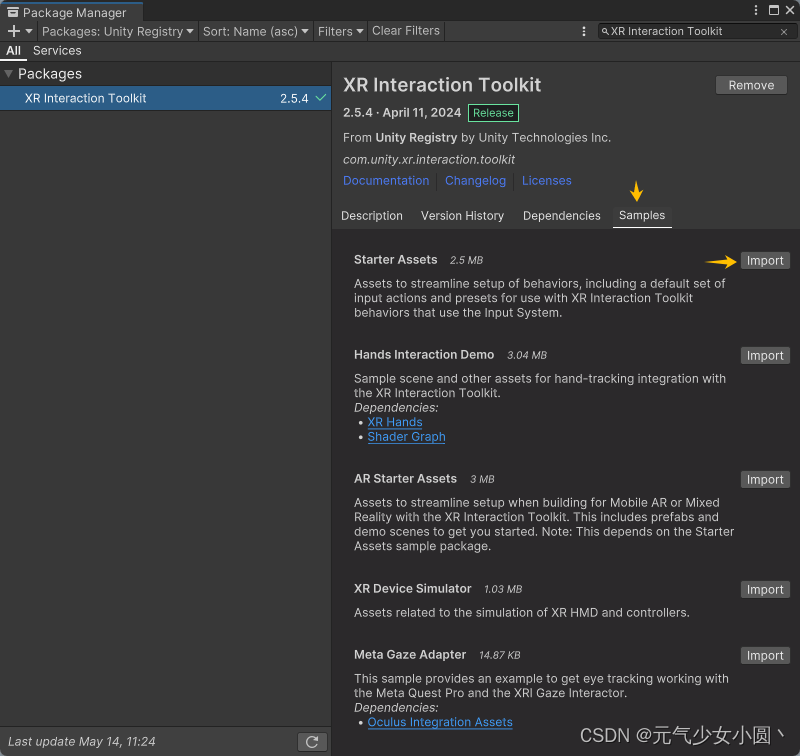The image size is (800, 756).
Task: Import the AR Starter Assets sample
Action: pos(765,480)
